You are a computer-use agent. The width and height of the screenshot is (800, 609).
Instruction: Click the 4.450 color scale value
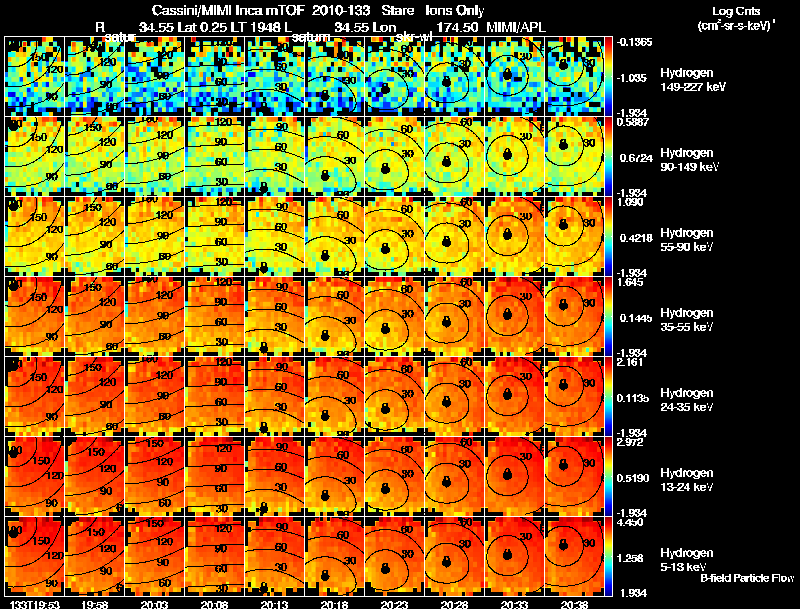pos(630,522)
